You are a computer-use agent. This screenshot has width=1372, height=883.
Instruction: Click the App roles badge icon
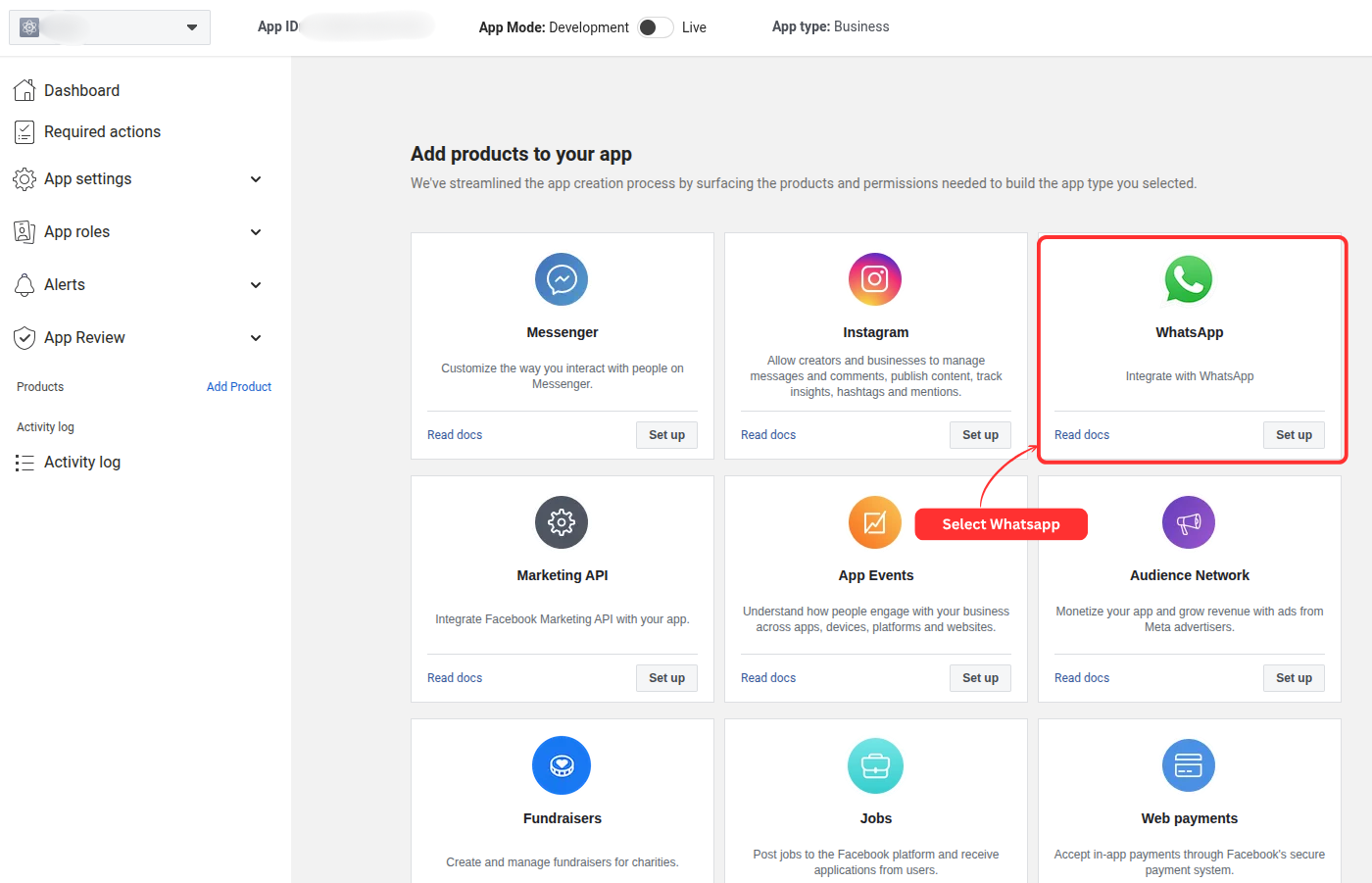pyautogui.click(x=24, y=232)
